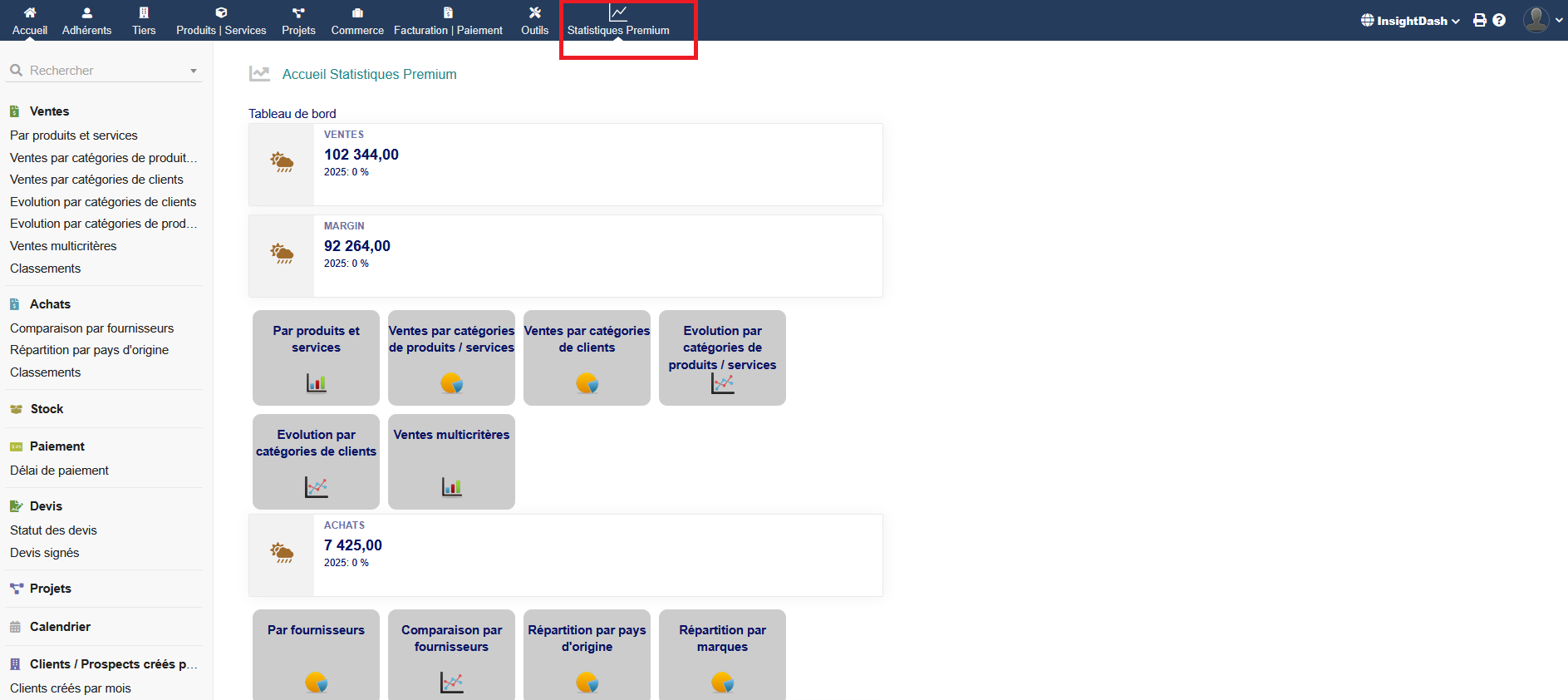This screenshot has height=700, width=1568.
Task: Open the Par produits et services tile
Action: pyautogui.click(x=316, y=357)
